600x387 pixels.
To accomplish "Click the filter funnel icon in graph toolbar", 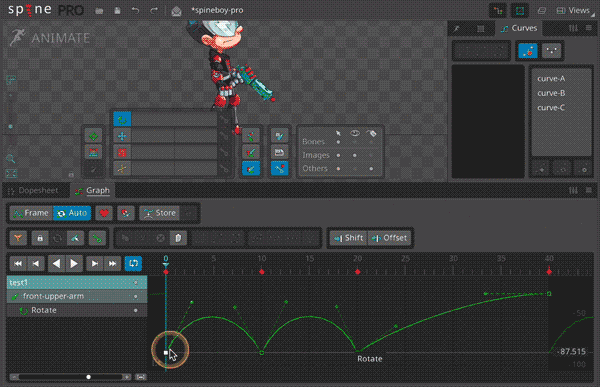I will click(x=18, y=238).
